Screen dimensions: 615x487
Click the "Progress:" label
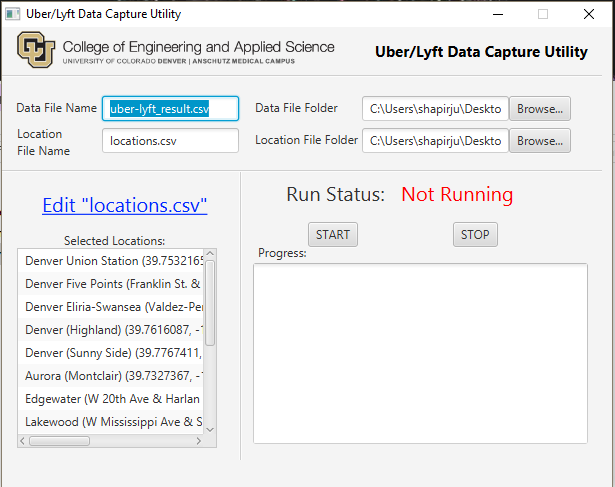point(282,253)
